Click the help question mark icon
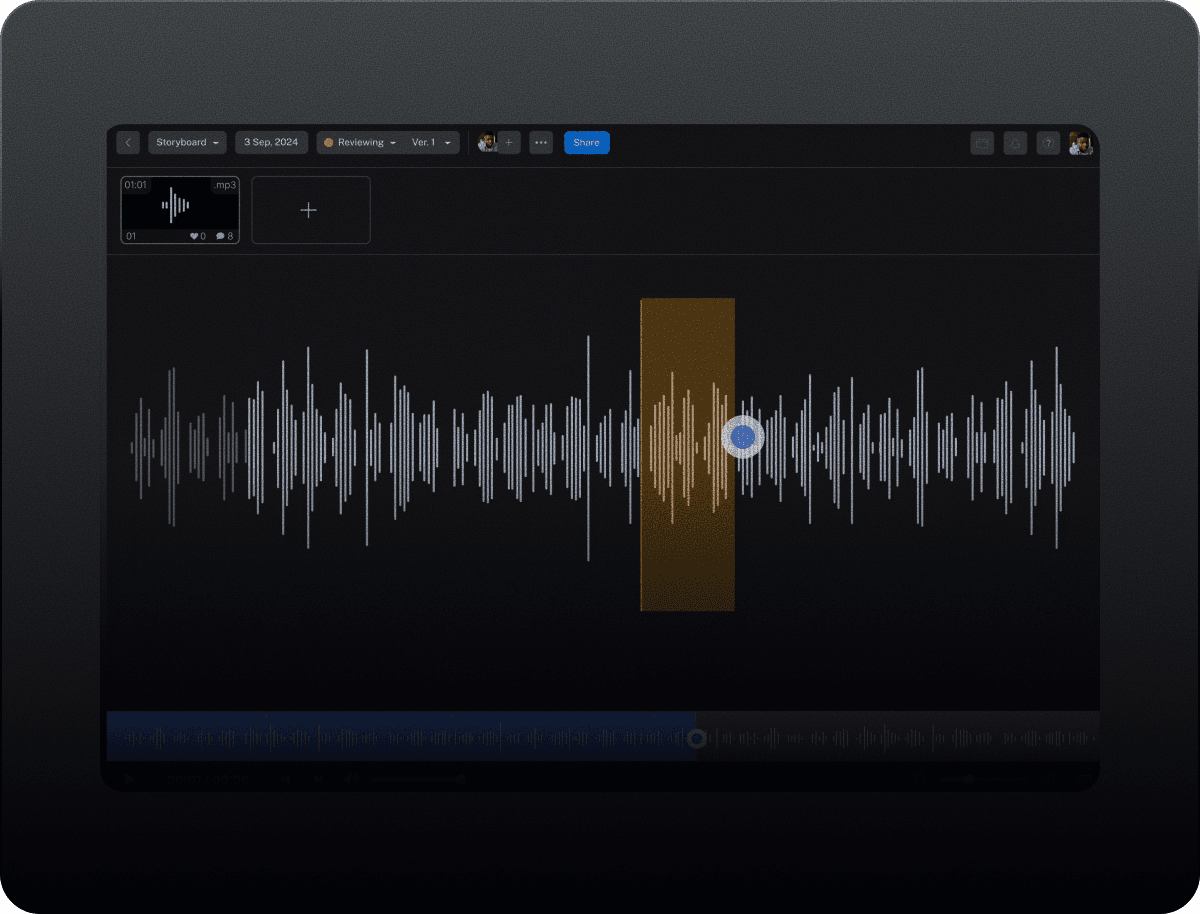Image resolution: width=1200 pixels, height=914 pixels. (1047, 144)
